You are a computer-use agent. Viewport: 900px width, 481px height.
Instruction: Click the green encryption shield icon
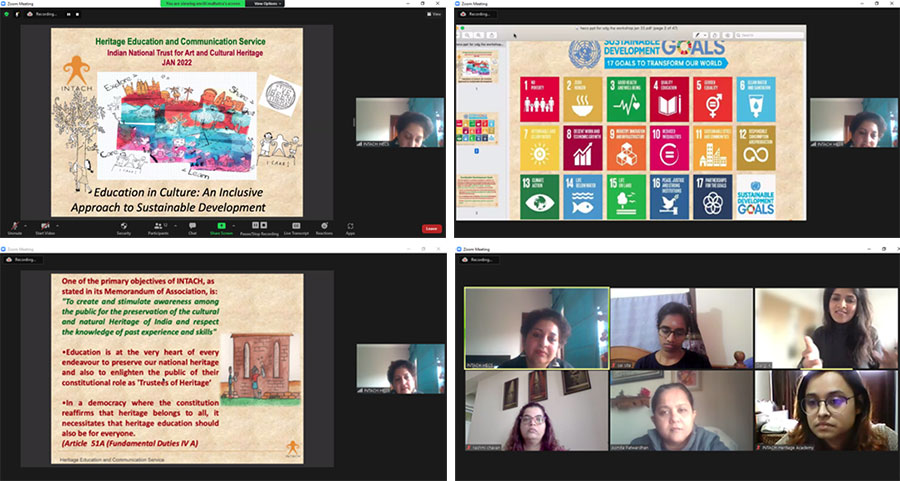[6, 14]
